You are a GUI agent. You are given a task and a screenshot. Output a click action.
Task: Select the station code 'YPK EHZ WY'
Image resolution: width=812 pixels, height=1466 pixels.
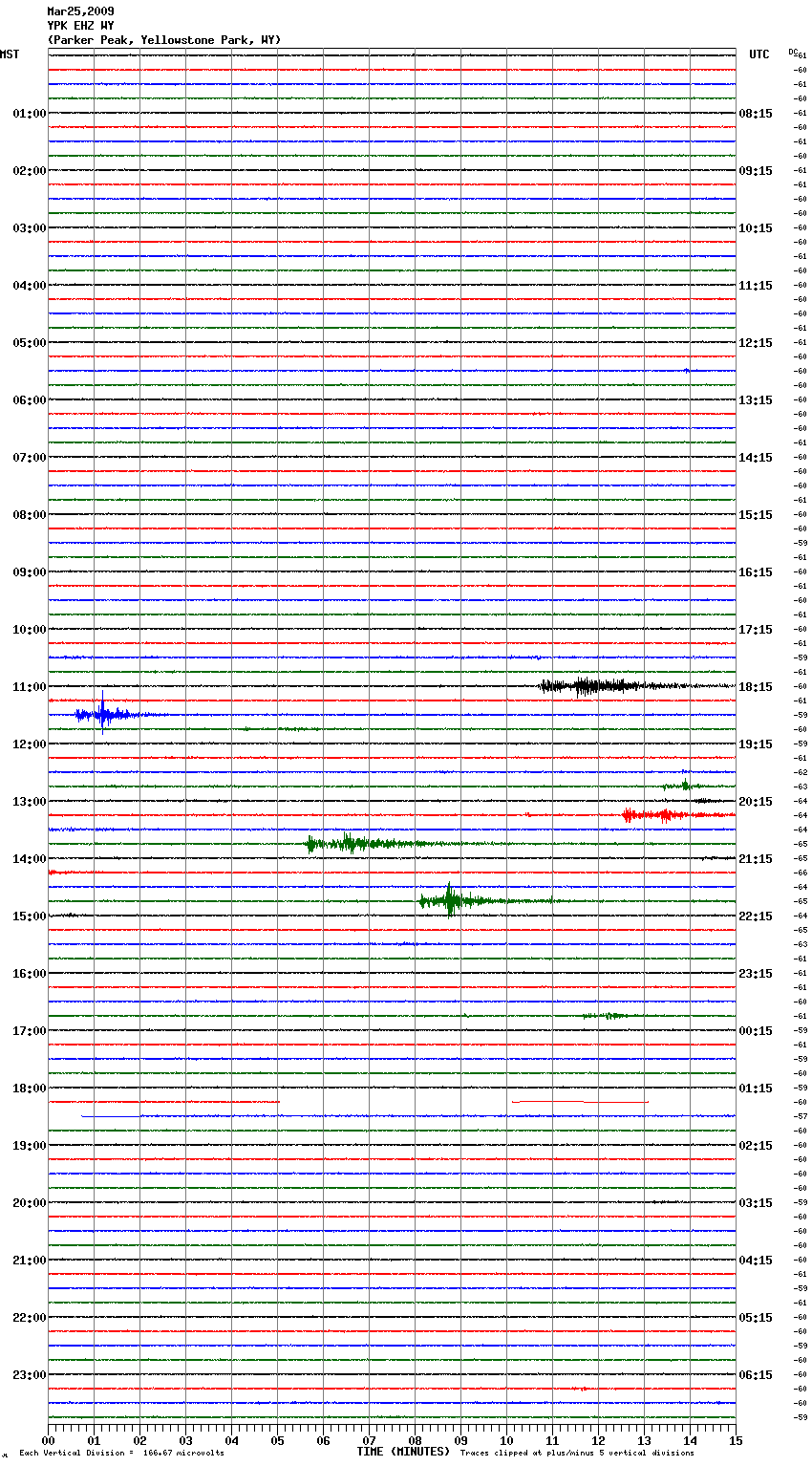[80, 26]
